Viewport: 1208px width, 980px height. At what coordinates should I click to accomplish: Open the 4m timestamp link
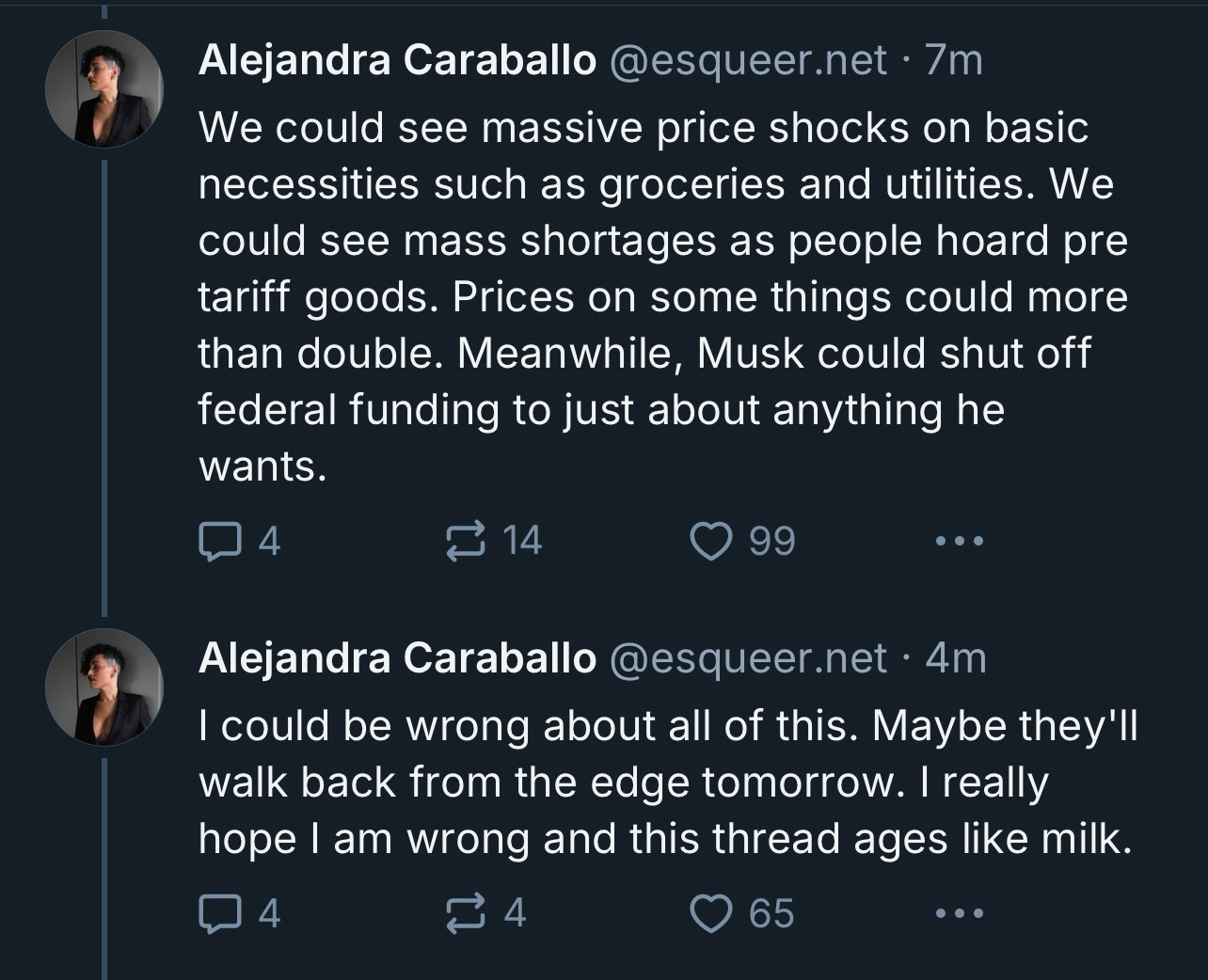tap(956, 658)
